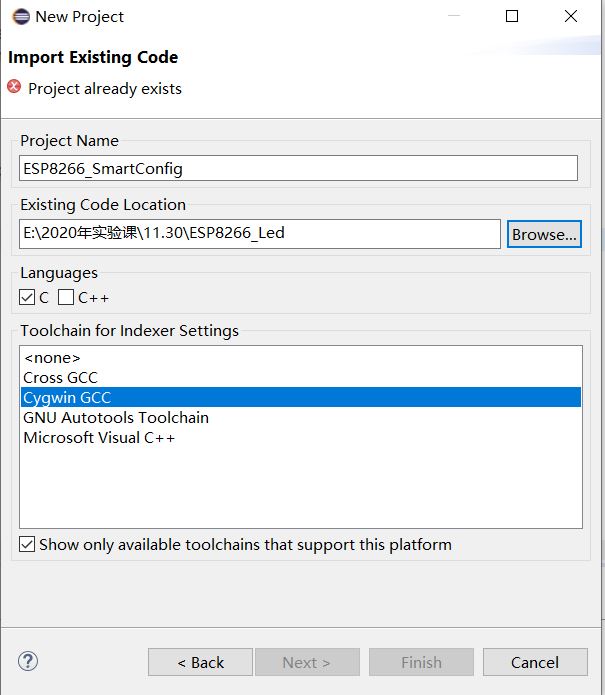Go back with the < Back button
Screen dimensions: 605x695
point(200,662)
